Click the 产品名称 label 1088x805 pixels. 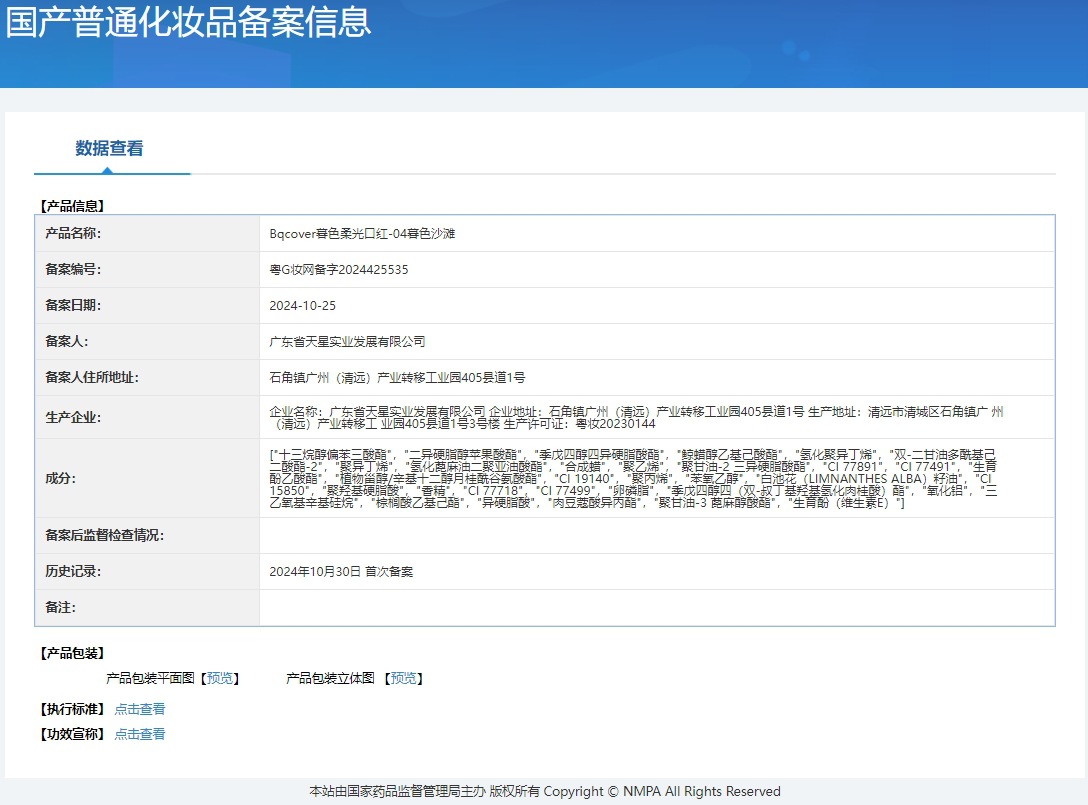[73, 234]
